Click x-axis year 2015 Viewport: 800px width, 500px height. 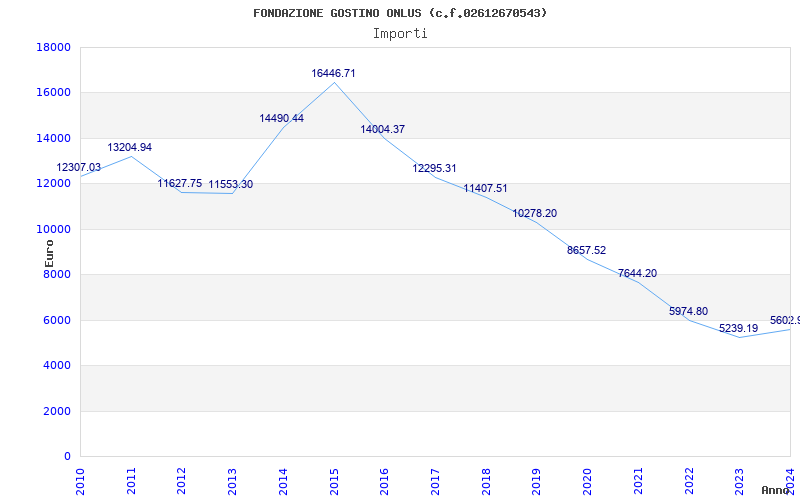pos(334,481)
